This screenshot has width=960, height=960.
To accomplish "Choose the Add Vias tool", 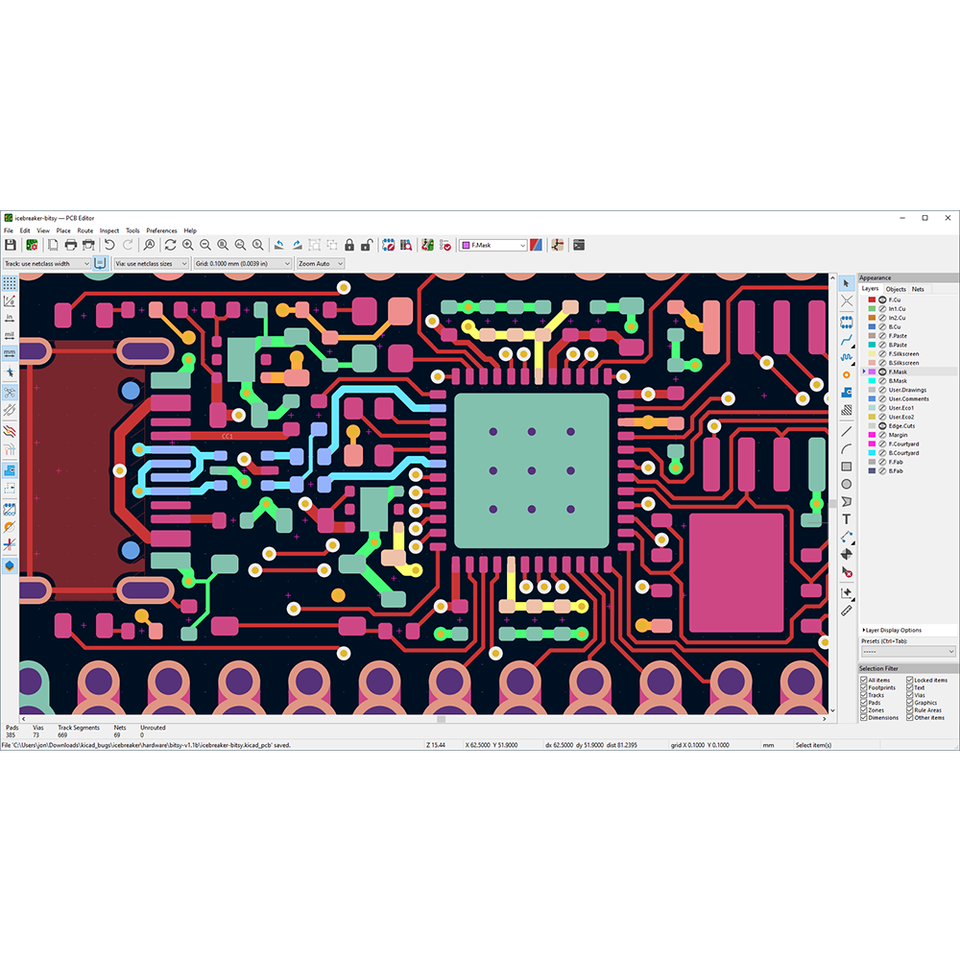I will coord(846,375).
